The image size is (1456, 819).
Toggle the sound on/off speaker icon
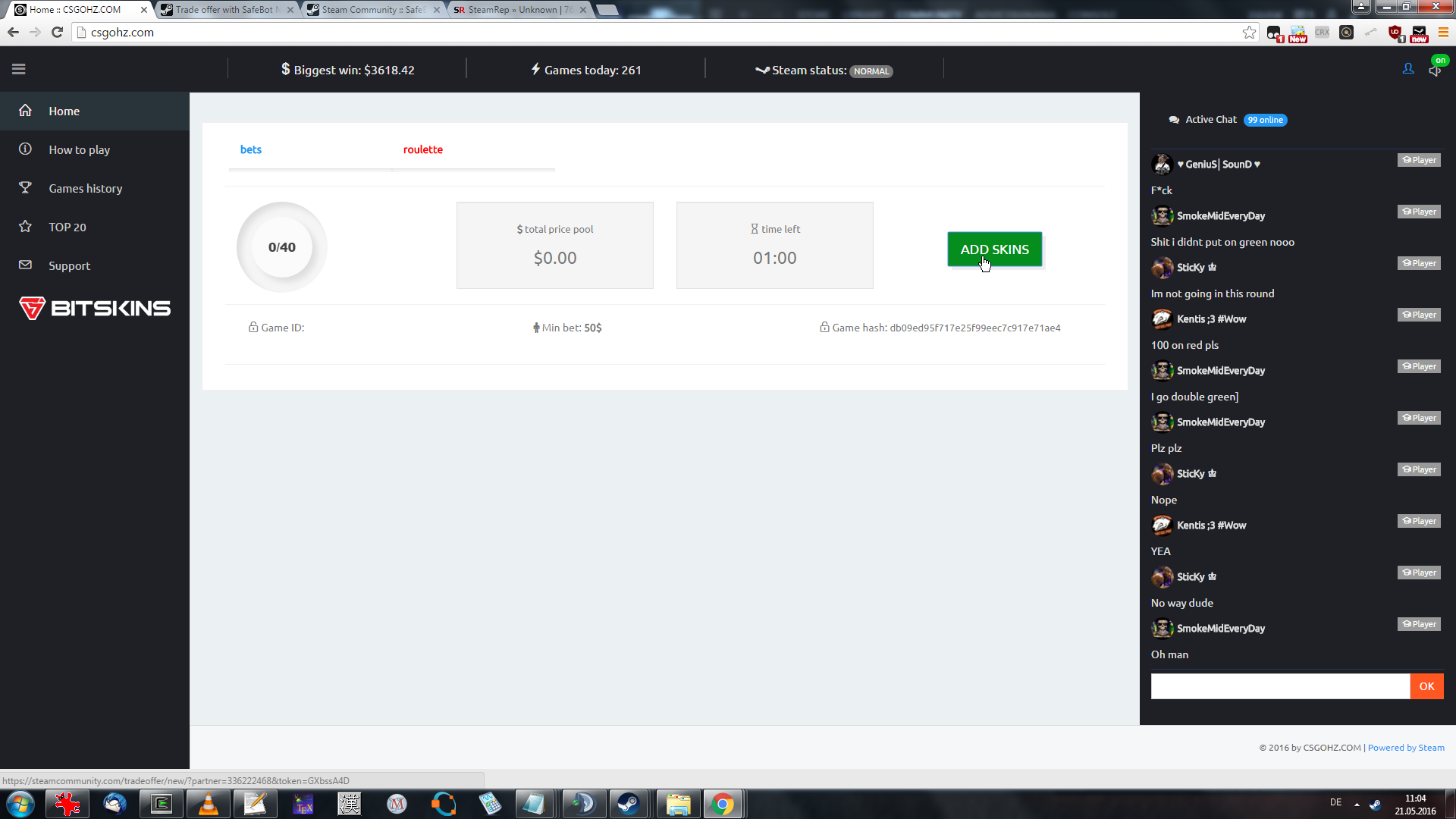click(x=1435, y=70)
